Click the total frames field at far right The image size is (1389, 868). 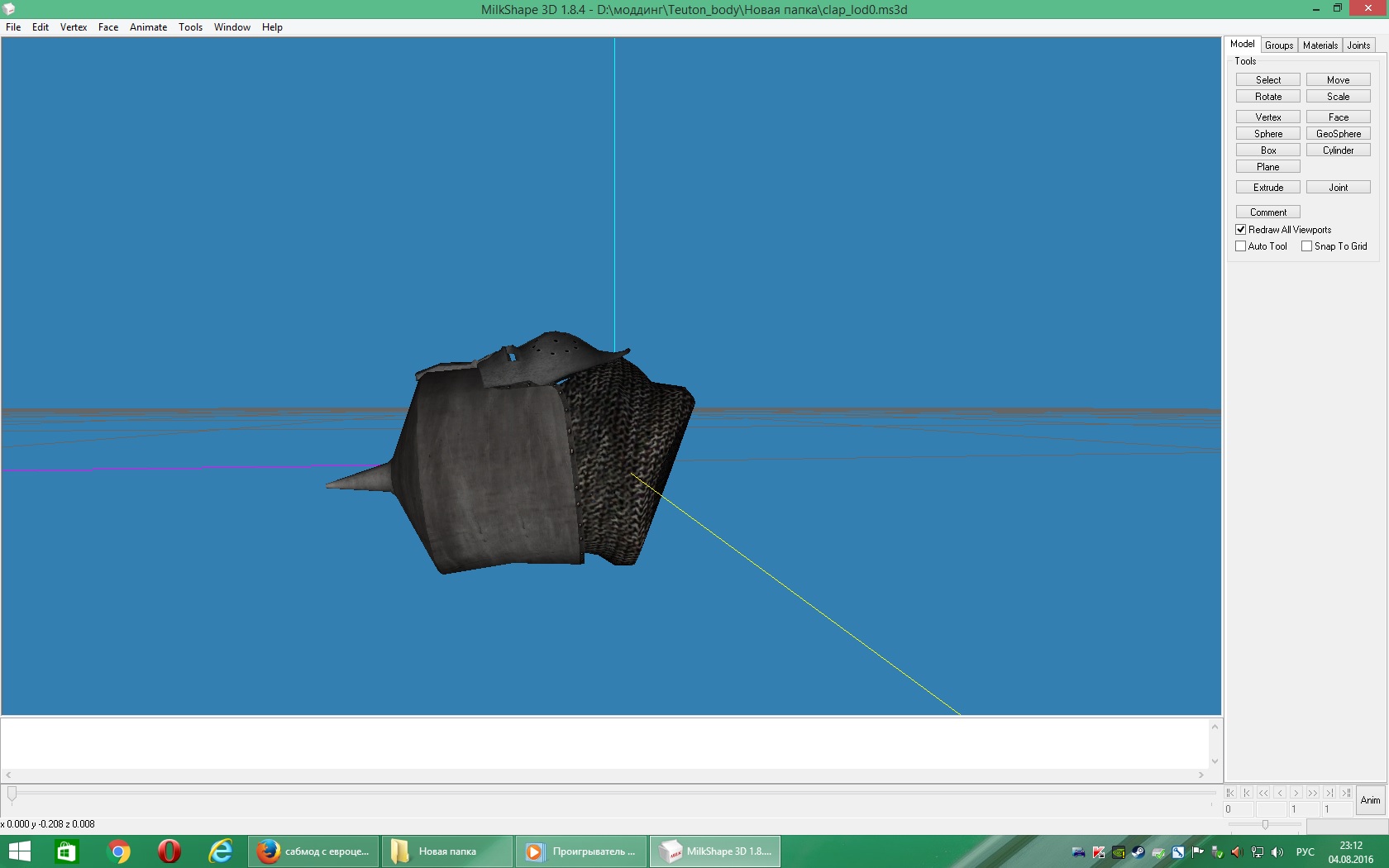pos(1338,809)
